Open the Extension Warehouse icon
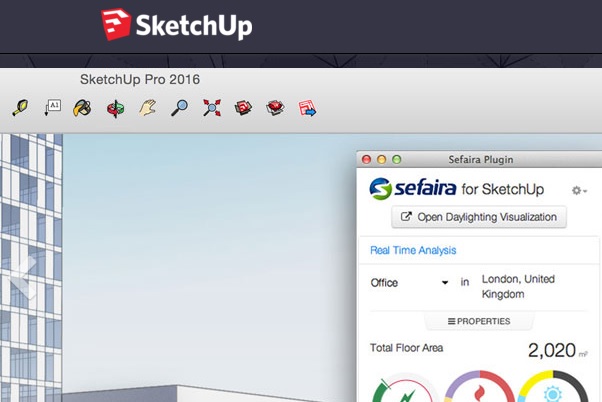602x402 pixels. point(275,108)
